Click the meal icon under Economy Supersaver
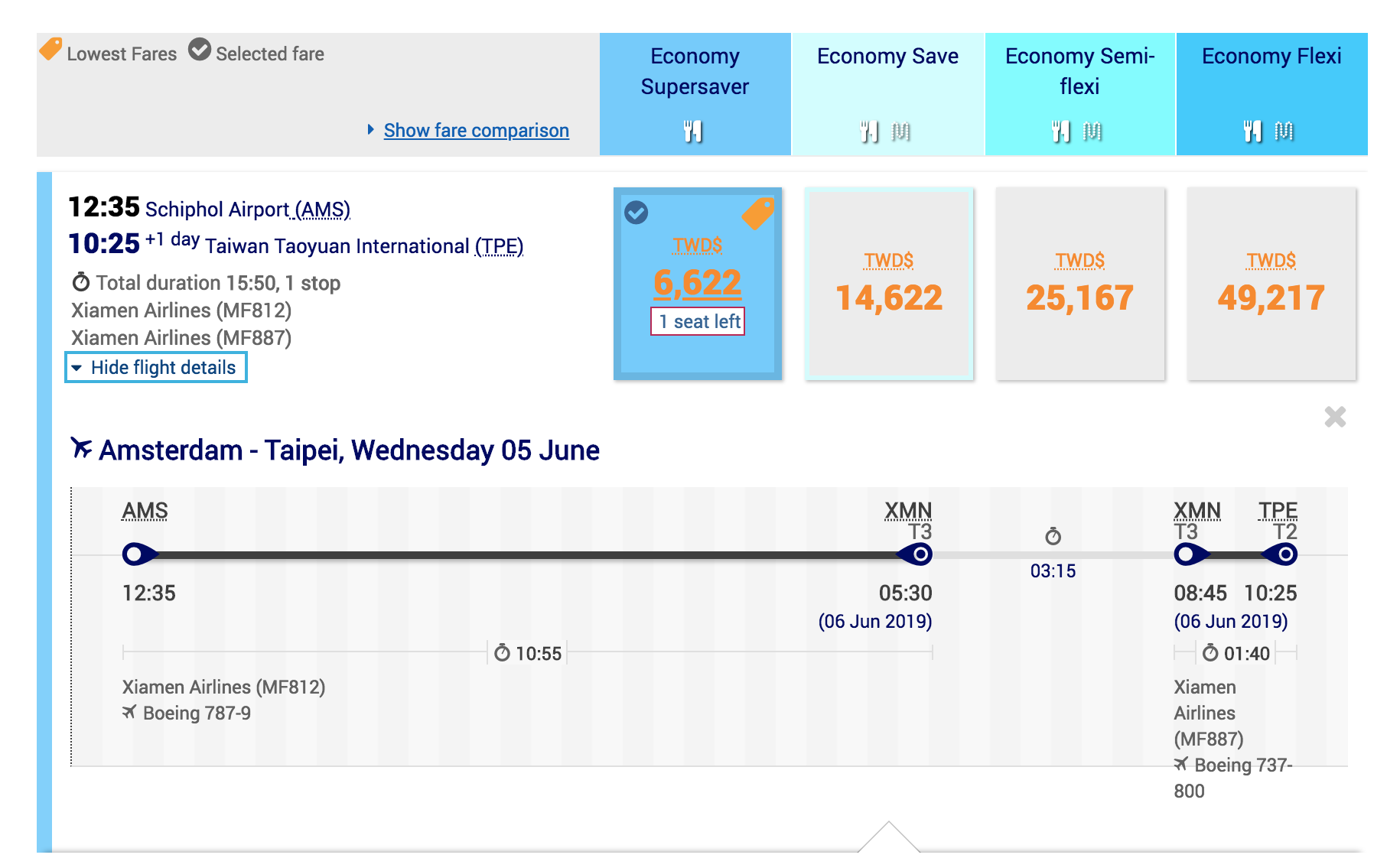Image resolution: width=1400 pixels, height=858 pixels. pyautogui.click(x=693, y=132)
